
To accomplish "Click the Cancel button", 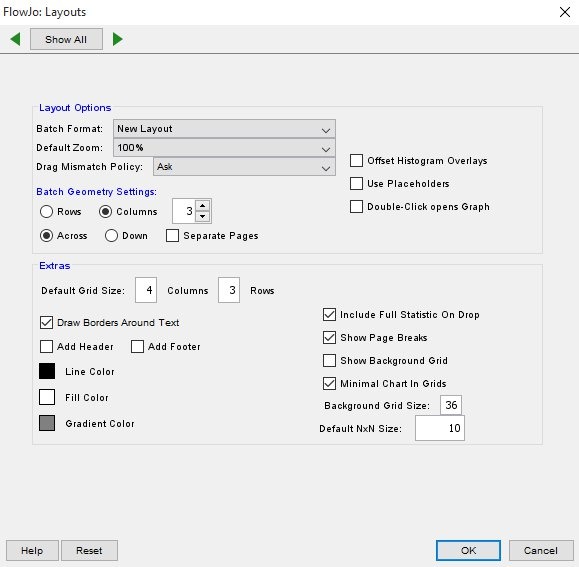I will 541,551.
